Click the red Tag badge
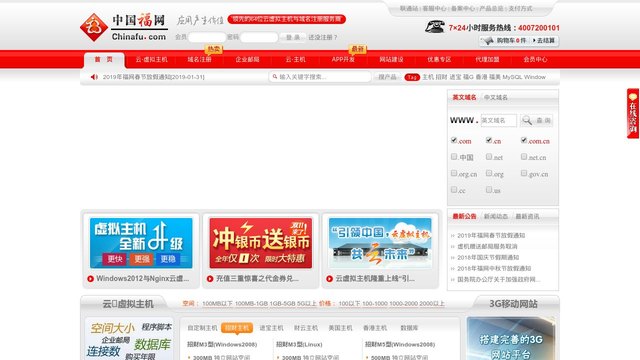 click(412, 77)
